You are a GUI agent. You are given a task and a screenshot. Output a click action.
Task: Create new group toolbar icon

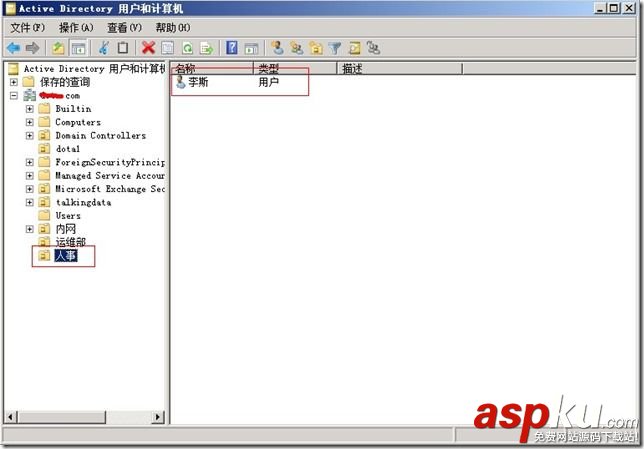click(297, 48)
